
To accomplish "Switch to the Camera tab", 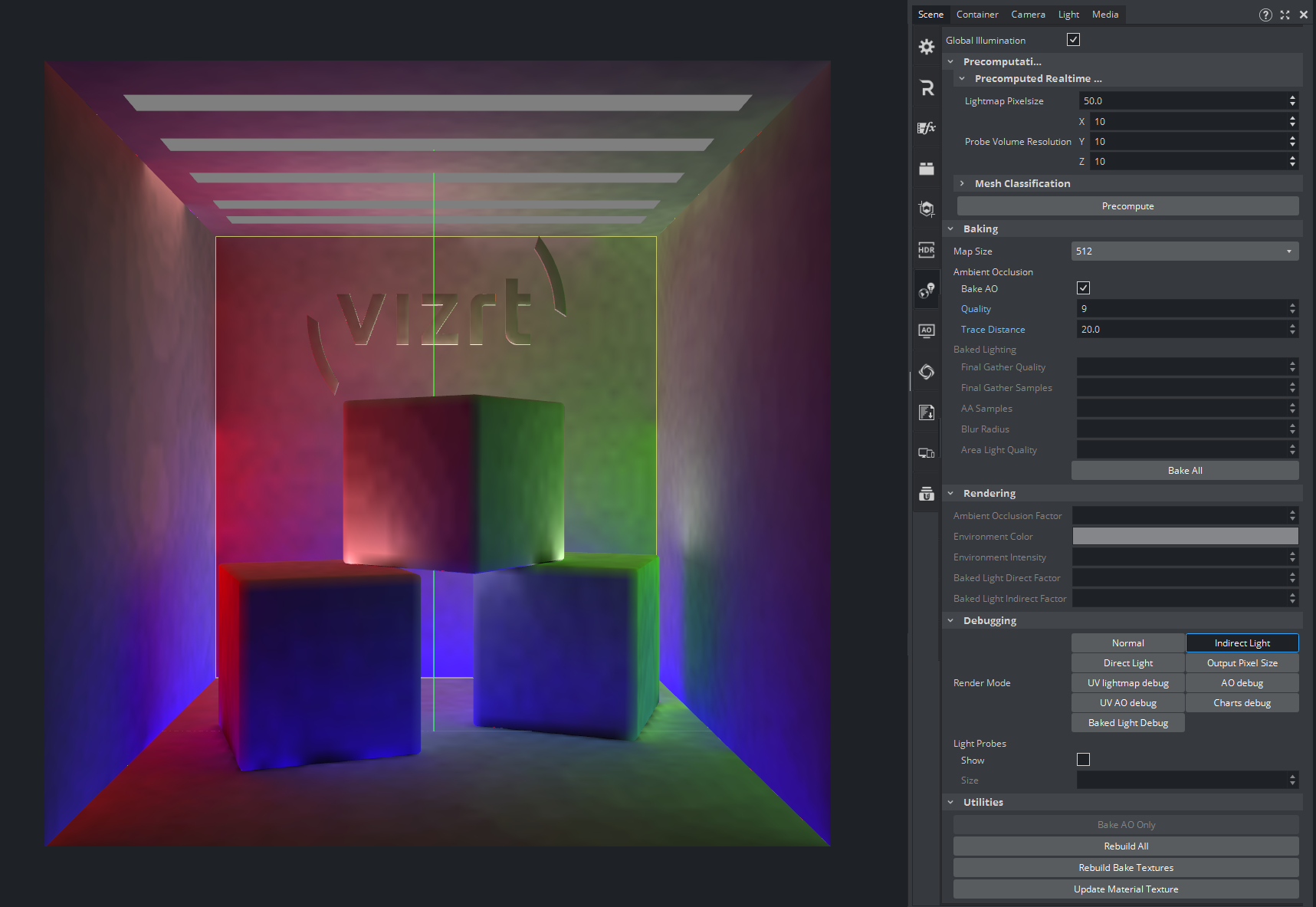I will (1028, 15).
